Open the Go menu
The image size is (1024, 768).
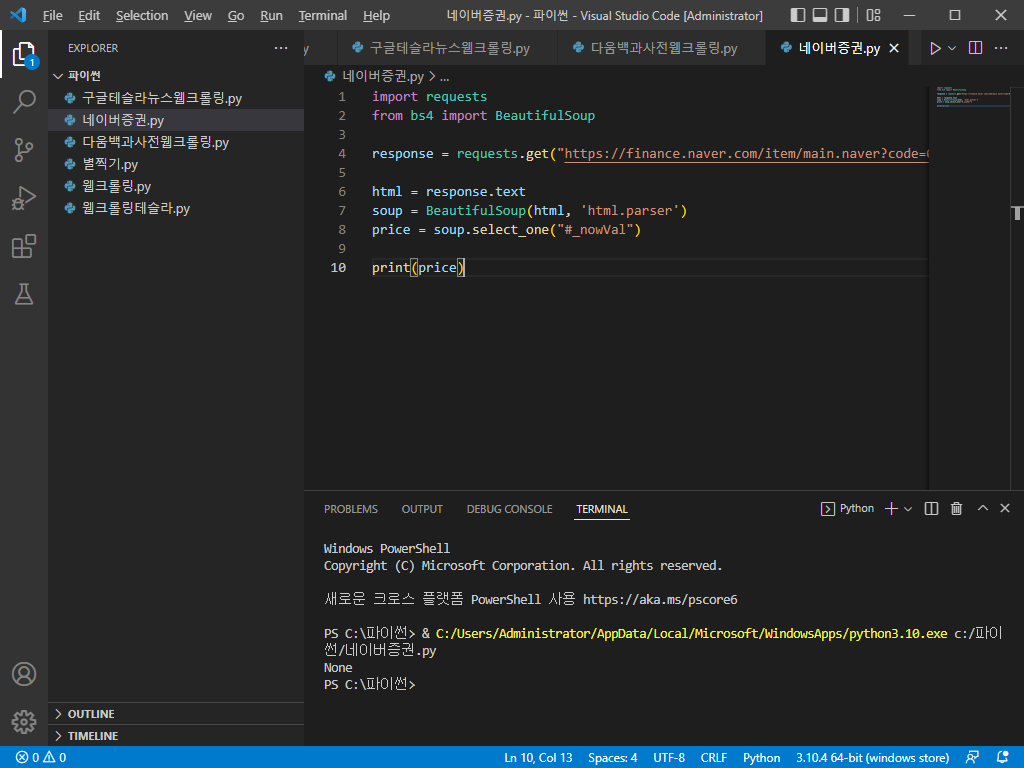[236, 15]
